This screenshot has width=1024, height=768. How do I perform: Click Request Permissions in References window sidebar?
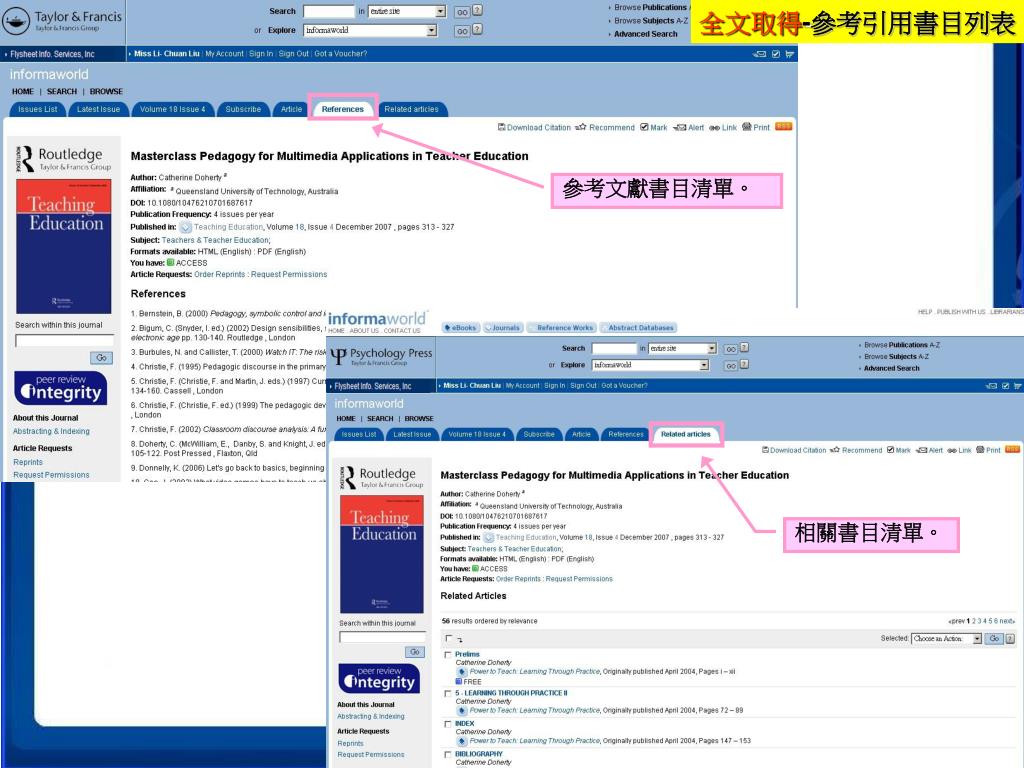pos(52,475)
